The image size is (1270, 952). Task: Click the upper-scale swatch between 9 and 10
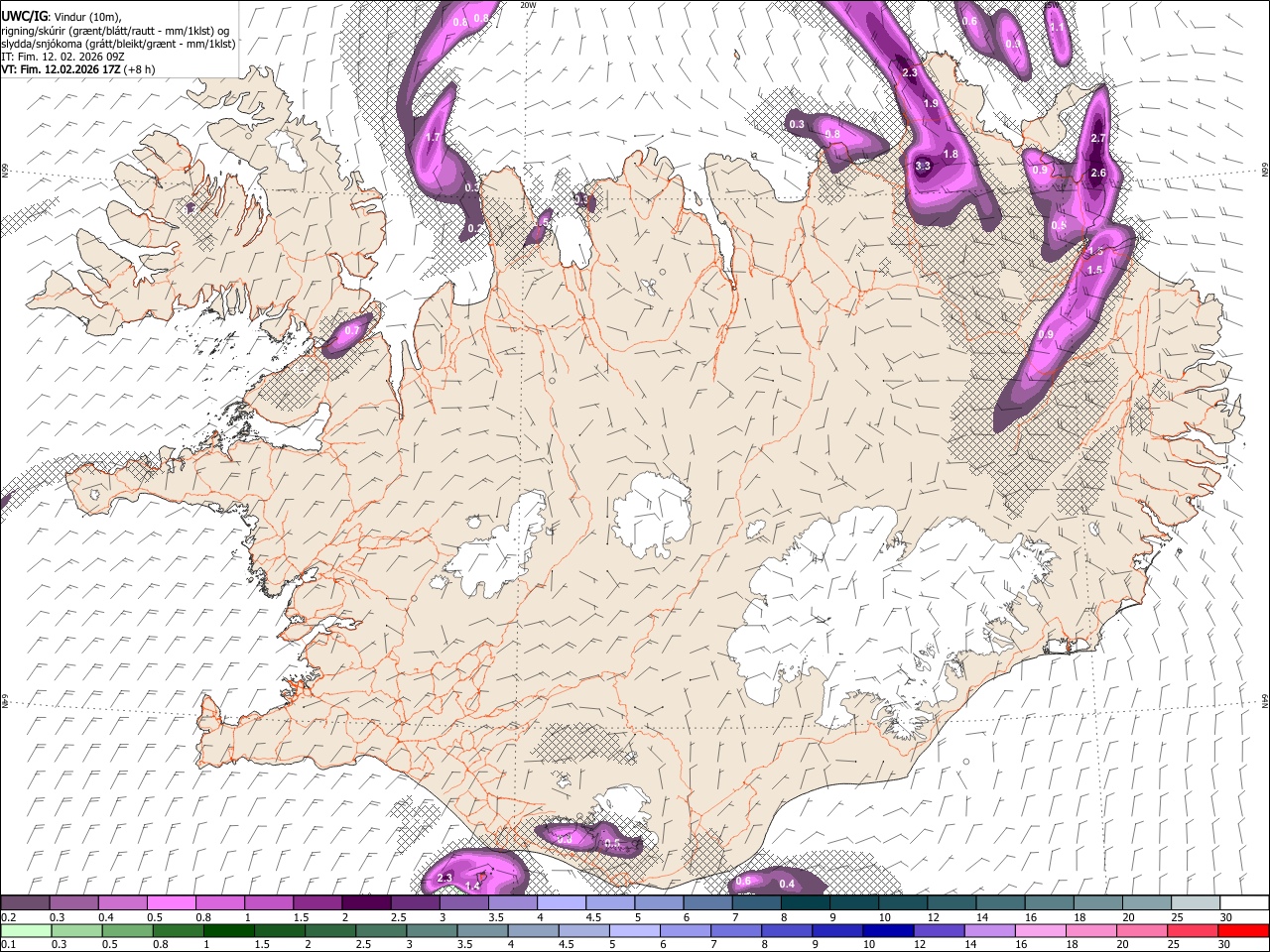(x=853, y=903)
